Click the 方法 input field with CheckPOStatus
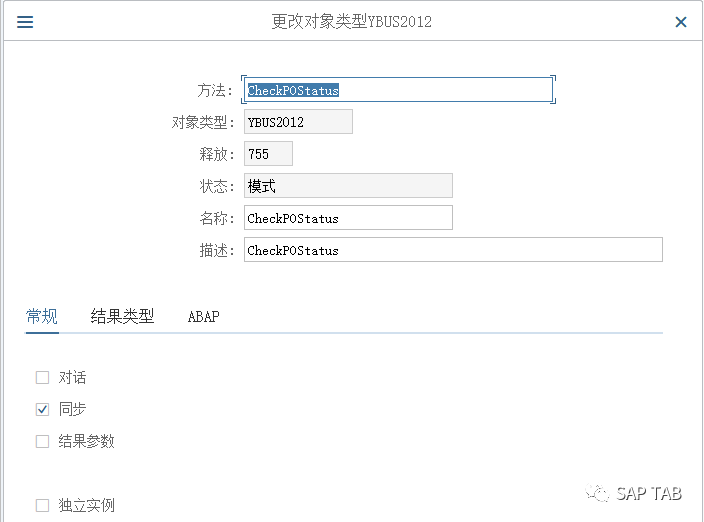The image size is (704, 522). point(399,90)
